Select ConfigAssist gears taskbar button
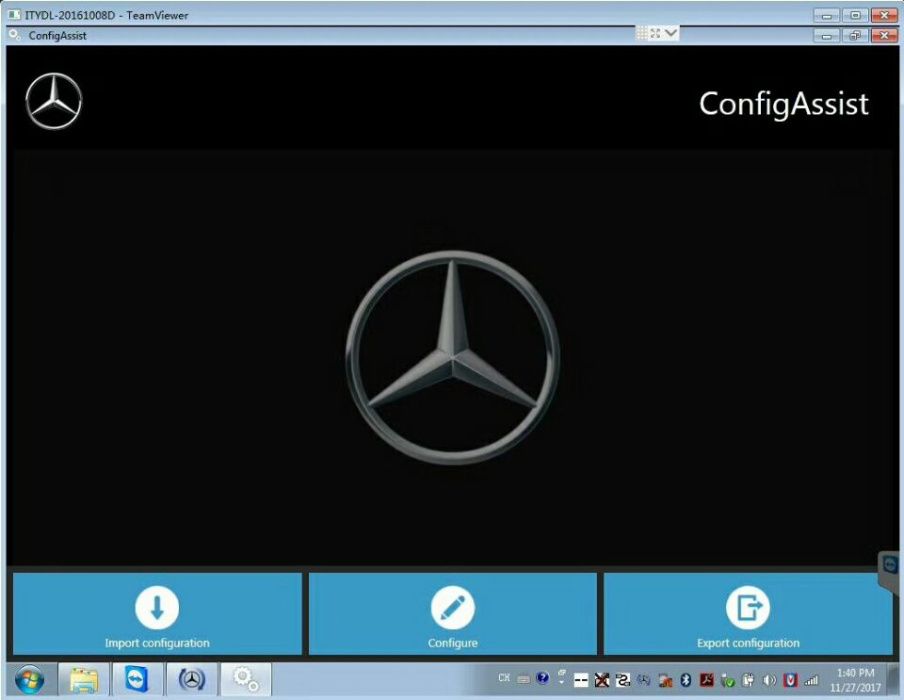Image resolution: width=904 pixels, height=700 pixels. pyautogui.click(x=246, y=680)
